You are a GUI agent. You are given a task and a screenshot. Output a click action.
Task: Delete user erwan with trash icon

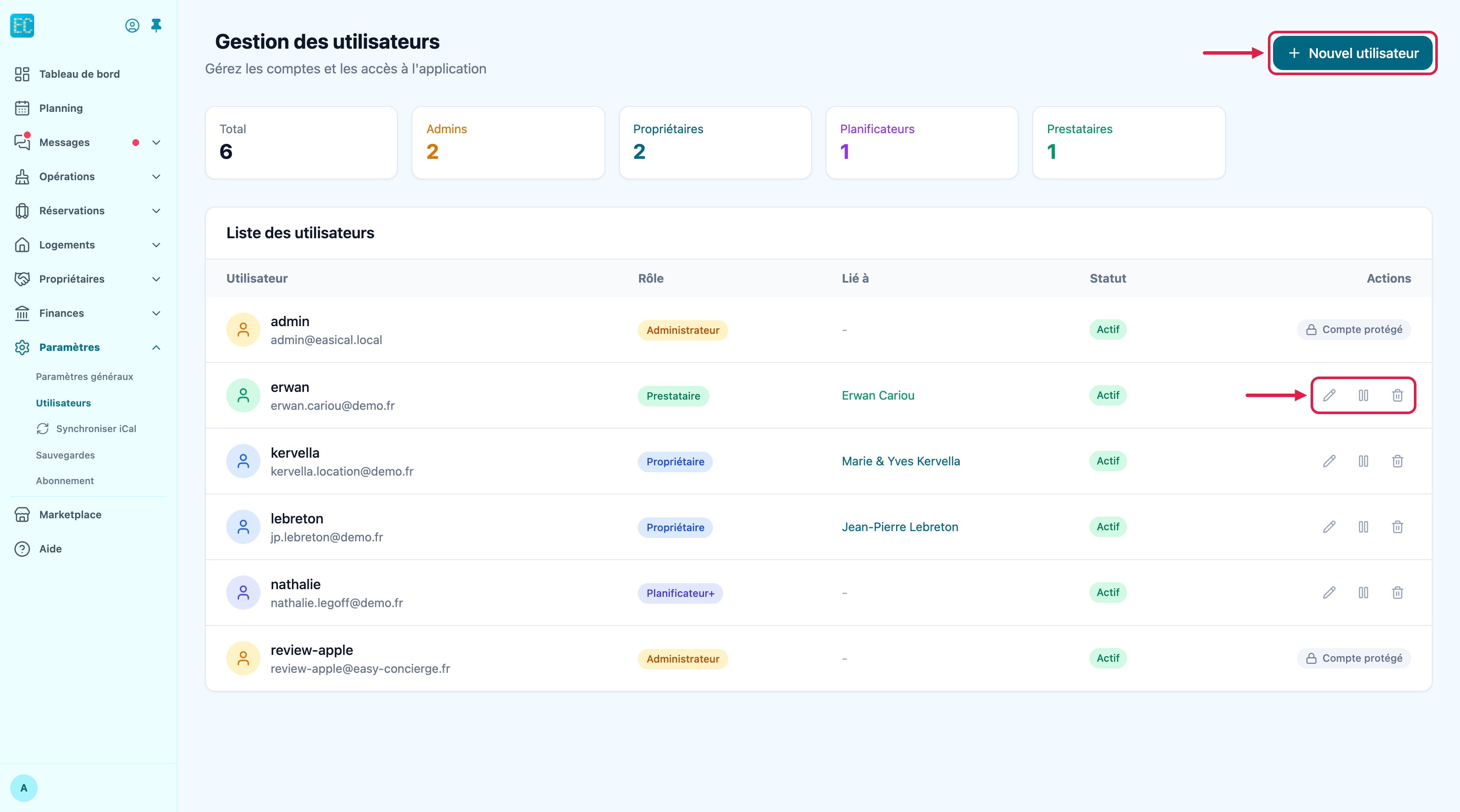pyautogui.click(x=1398, y=395)
